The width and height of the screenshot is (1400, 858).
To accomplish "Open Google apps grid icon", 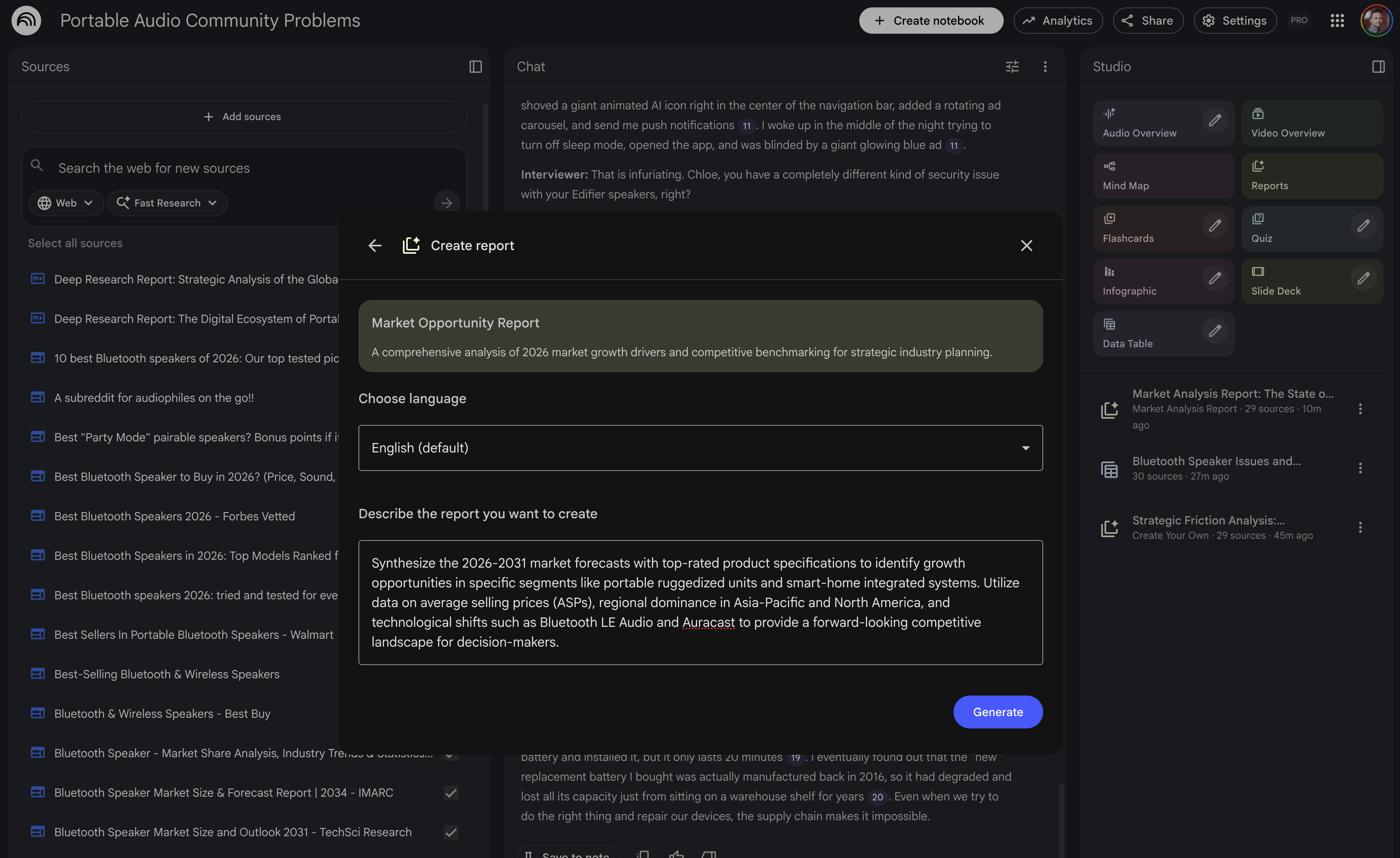I will [x=1337, y=21].
